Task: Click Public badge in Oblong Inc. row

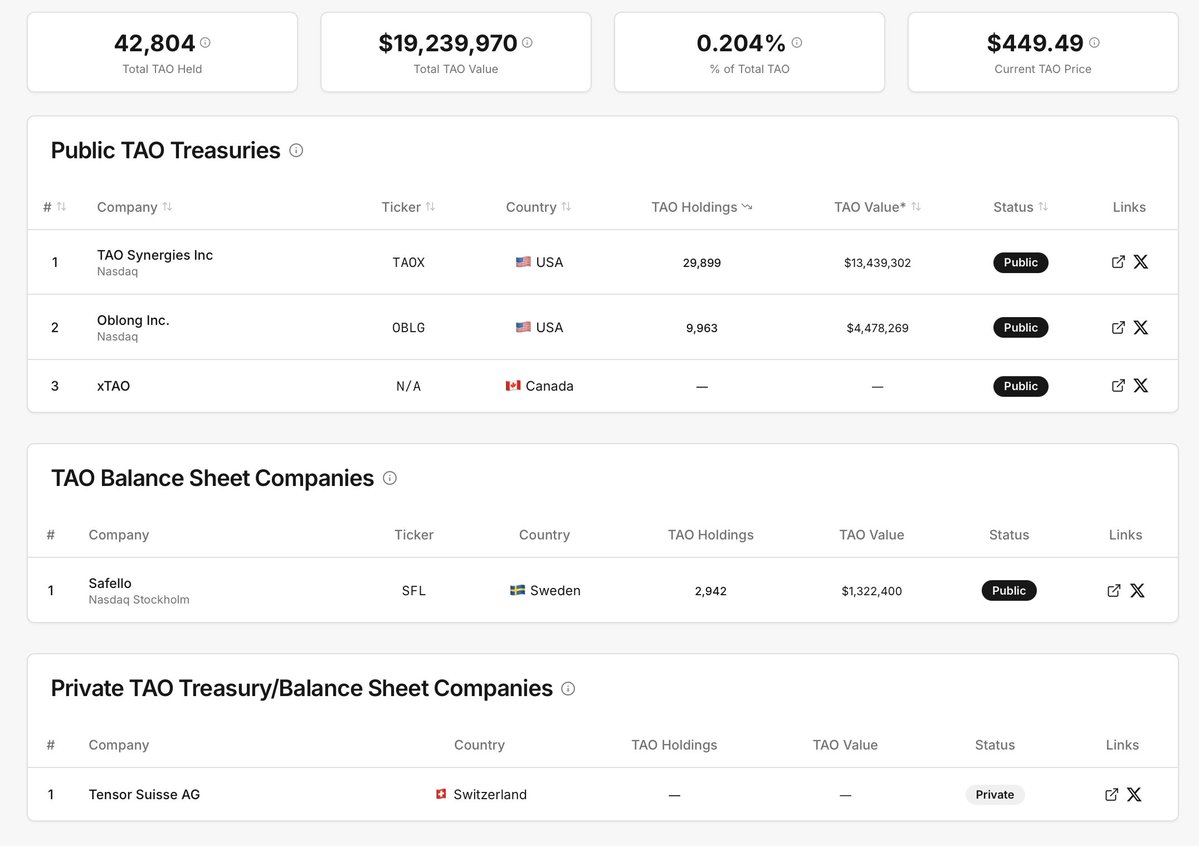Action: [x=1021, y=327]
